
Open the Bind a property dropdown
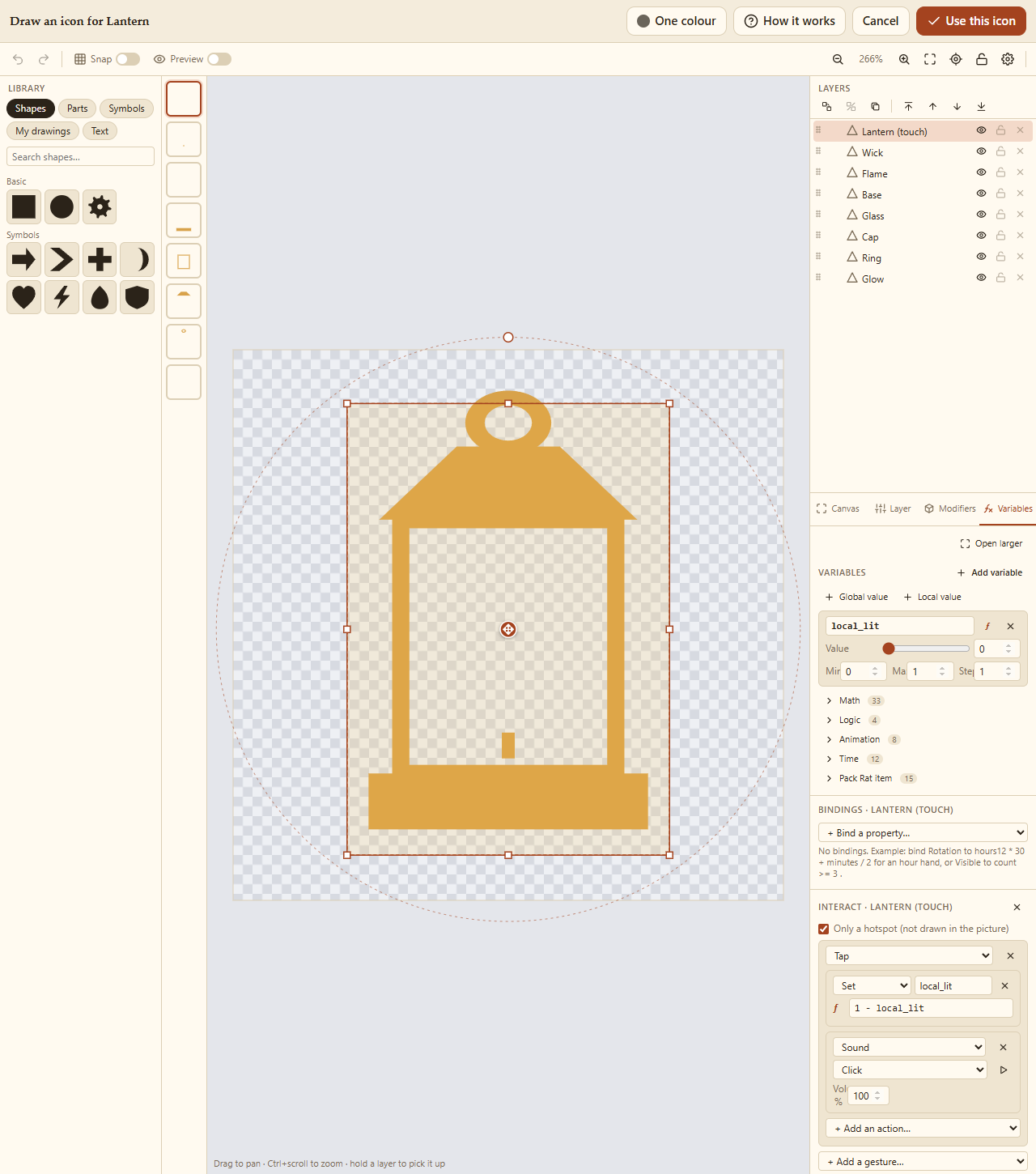coord(923,832)
